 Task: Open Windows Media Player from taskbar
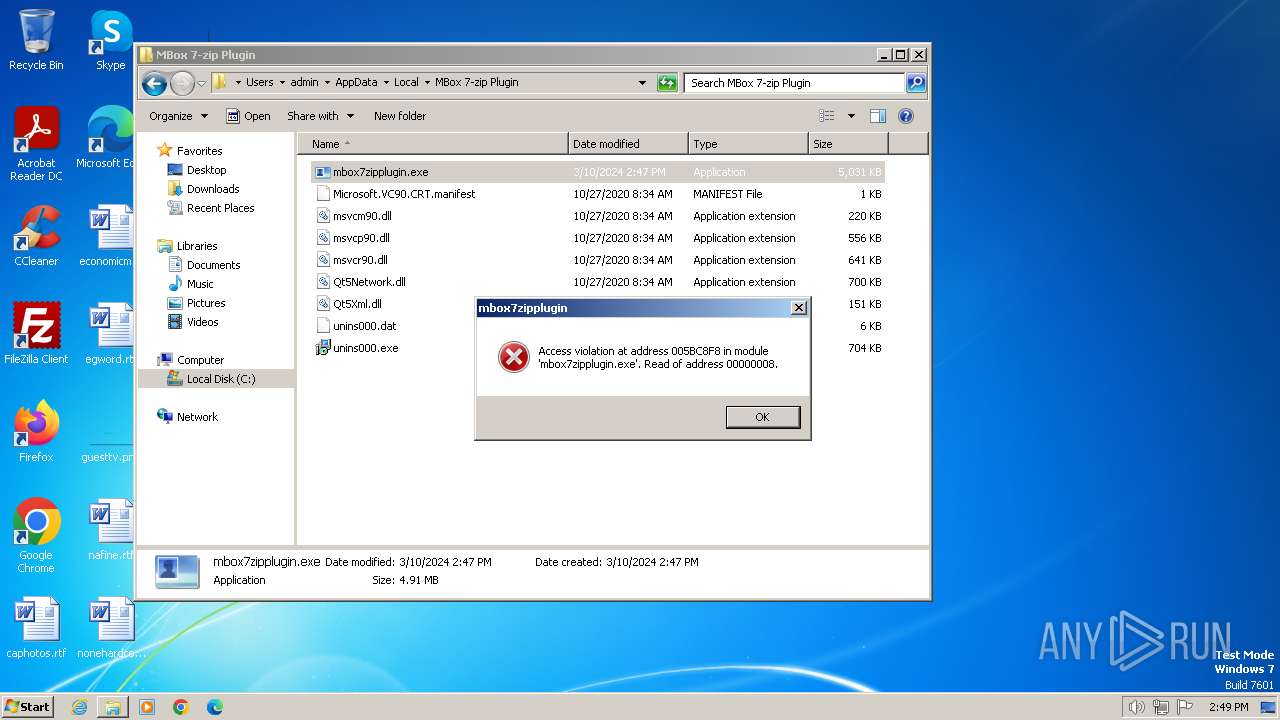tap(147, 707)
